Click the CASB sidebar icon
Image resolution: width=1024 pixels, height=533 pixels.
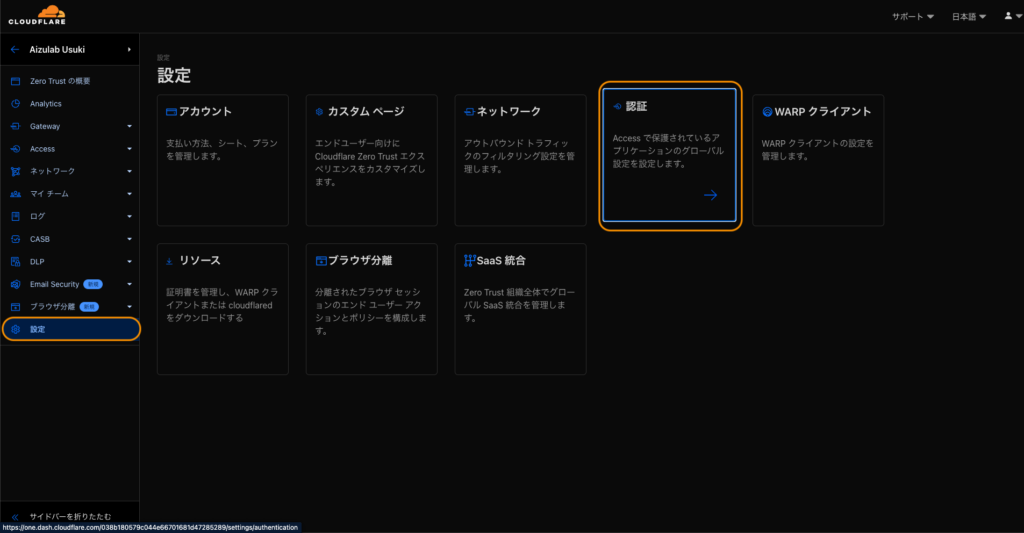[16, 239]
